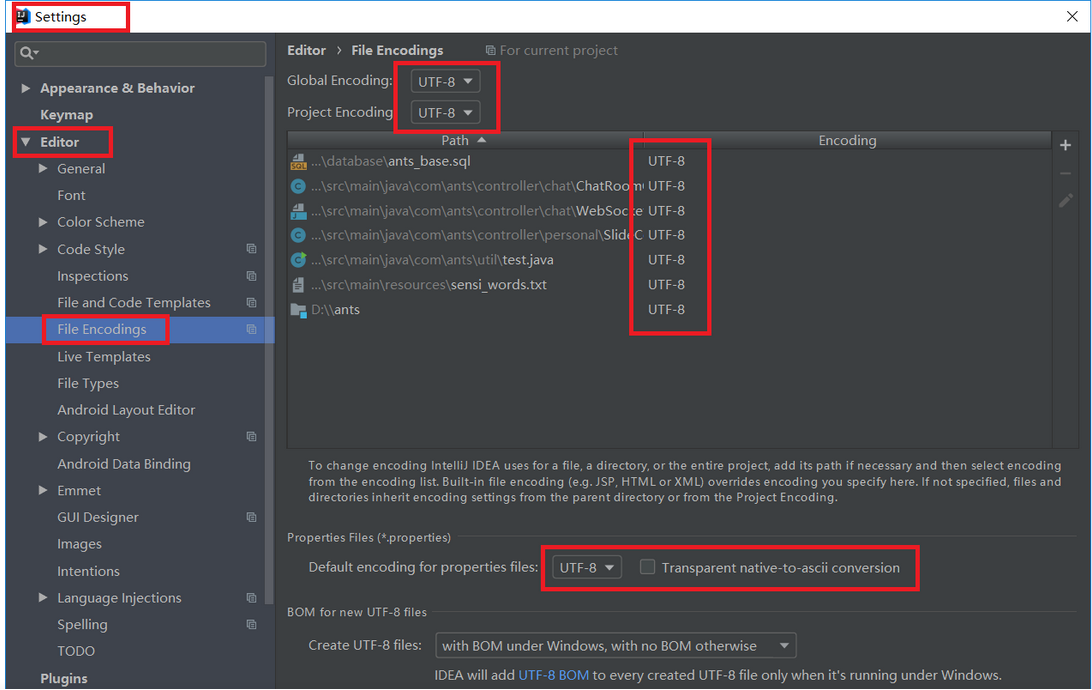Open Inspections settings page
The width and height of the screenshot is (1092, 690).
tap(93, 276)
